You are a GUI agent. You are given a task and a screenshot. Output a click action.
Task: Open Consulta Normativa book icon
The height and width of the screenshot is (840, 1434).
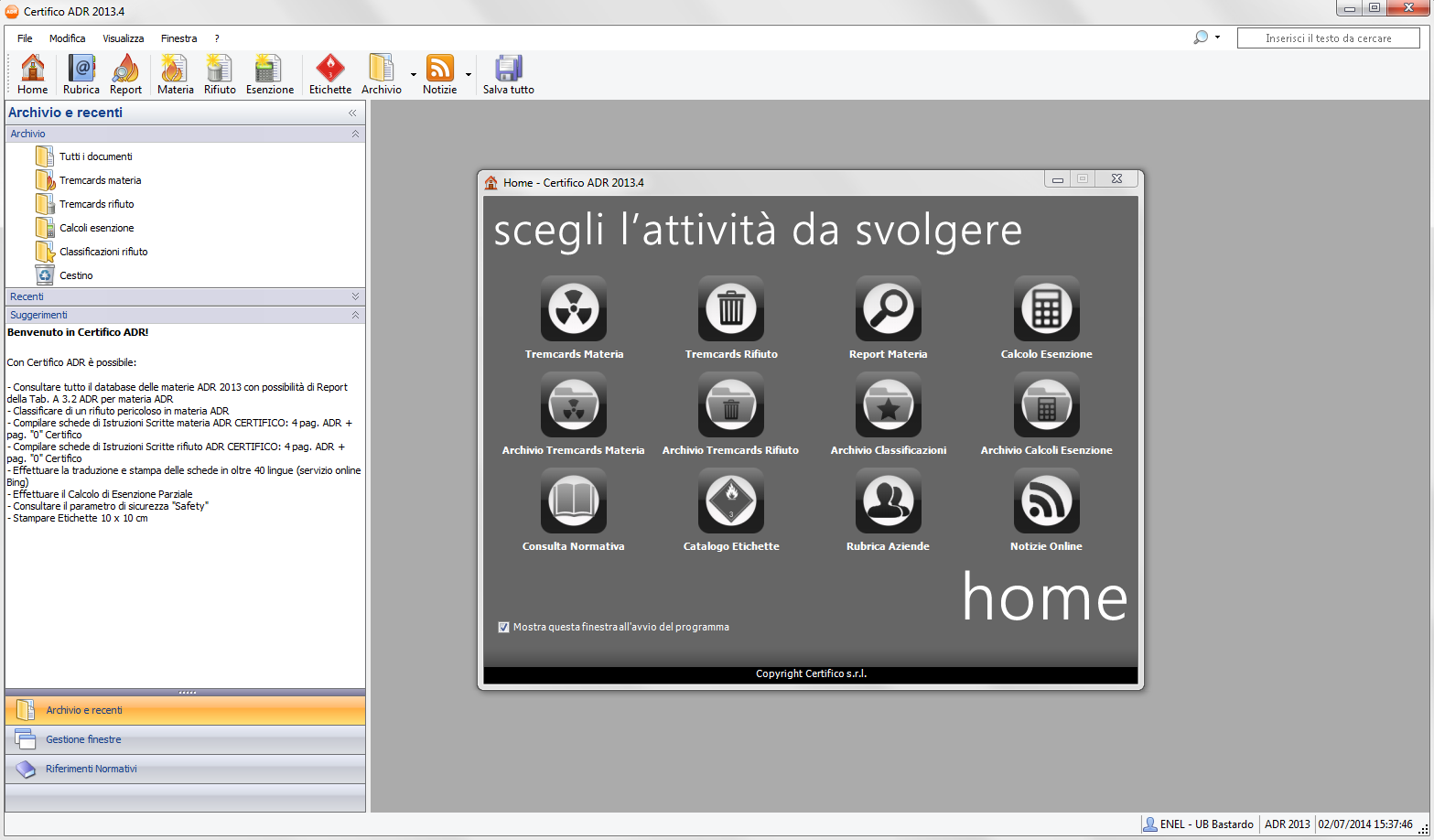(574, 501)
